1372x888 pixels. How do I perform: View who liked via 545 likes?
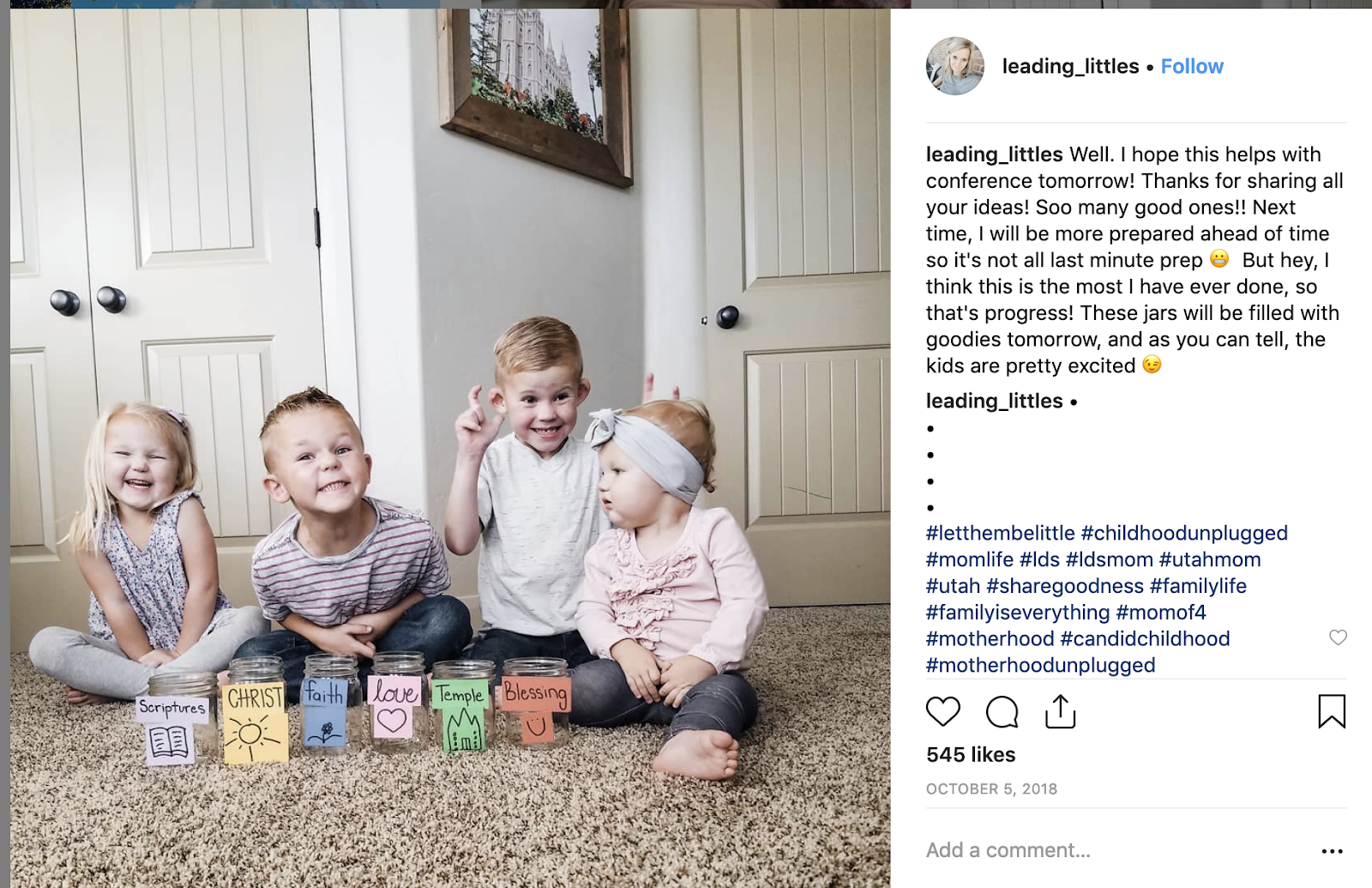(x=971, y=755)
